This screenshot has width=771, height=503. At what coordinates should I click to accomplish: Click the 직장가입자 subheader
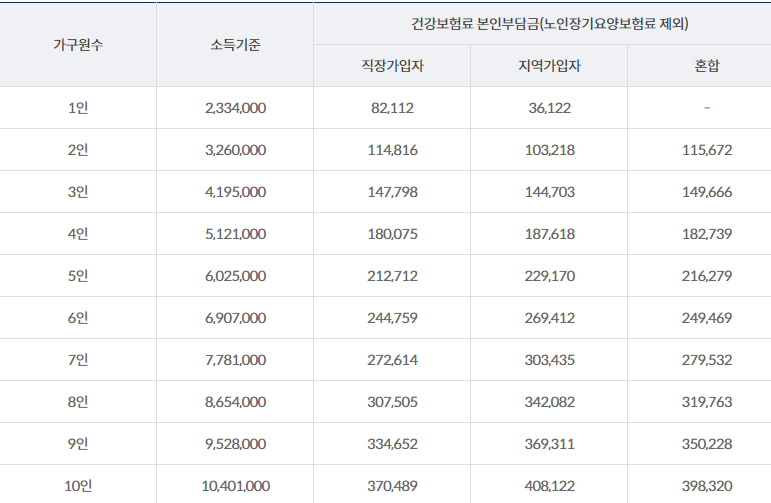tap(392, 66)
